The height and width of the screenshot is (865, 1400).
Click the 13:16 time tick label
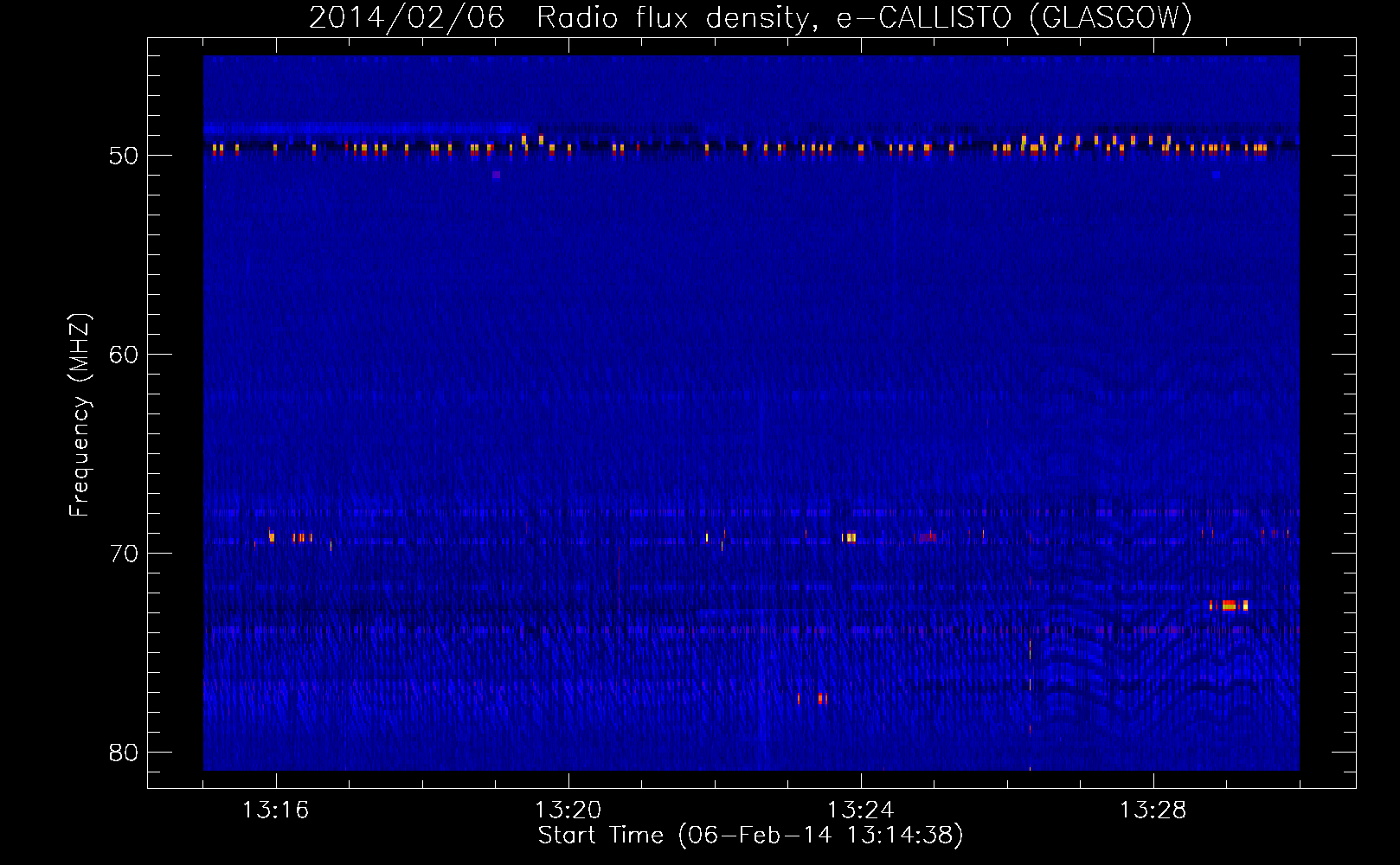click(x=276, y=811)
